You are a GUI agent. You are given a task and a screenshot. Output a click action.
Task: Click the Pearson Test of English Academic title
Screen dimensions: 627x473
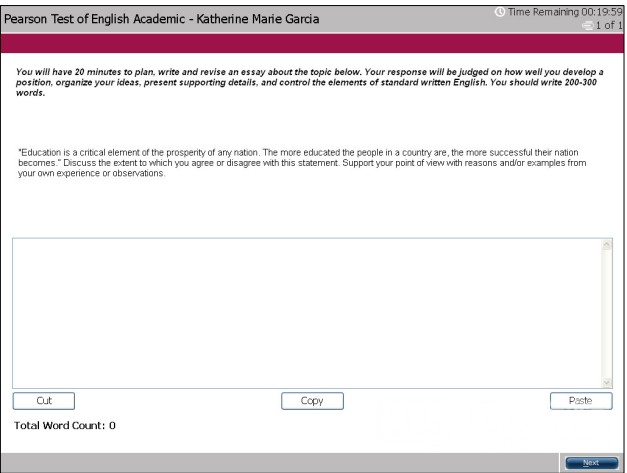click(x=162, y=19)
